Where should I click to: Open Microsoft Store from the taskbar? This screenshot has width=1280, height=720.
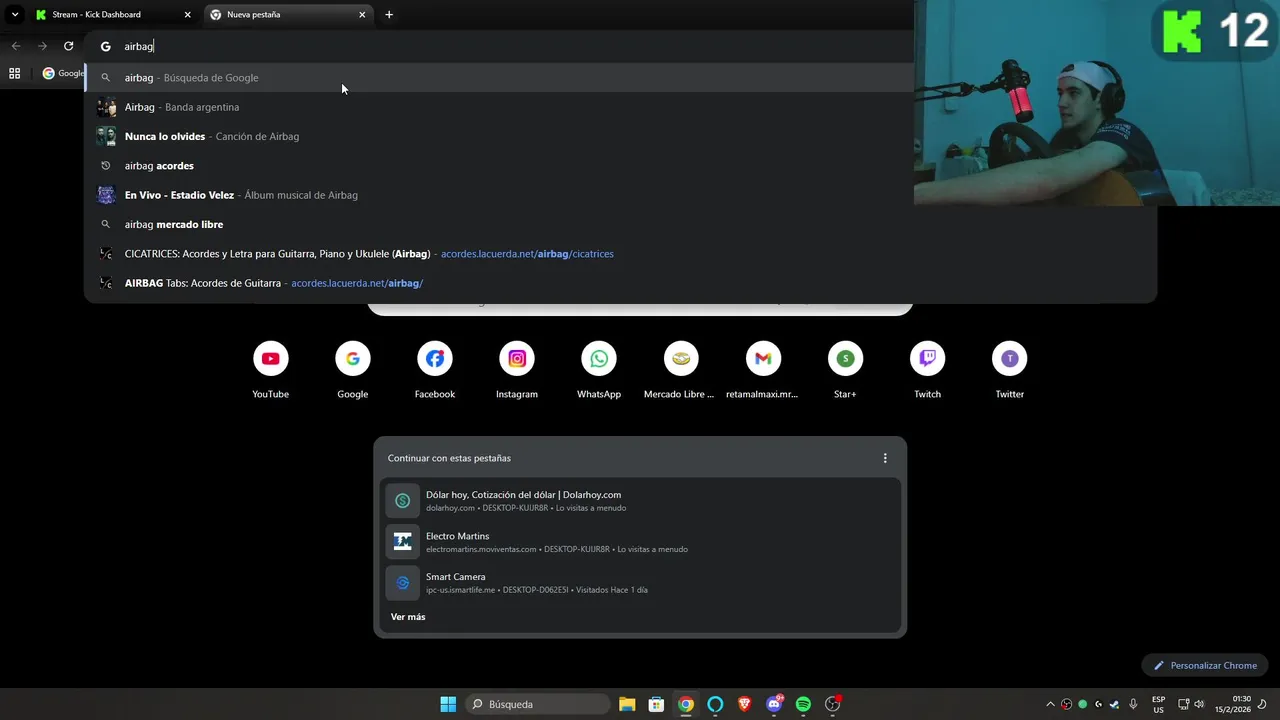656,704
